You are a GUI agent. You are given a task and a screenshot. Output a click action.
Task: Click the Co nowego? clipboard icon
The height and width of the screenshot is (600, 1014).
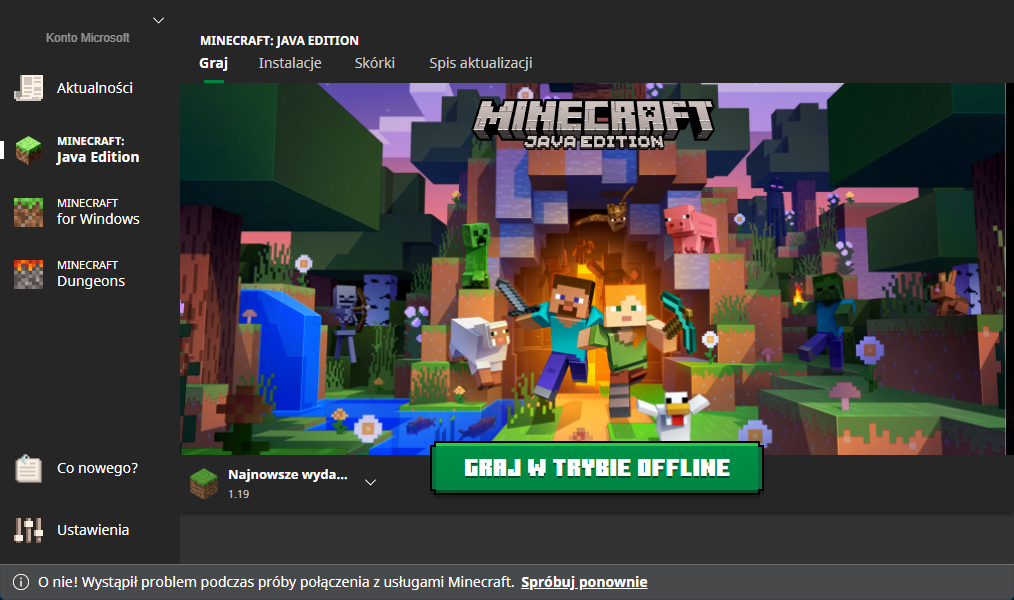pos(29,468)
